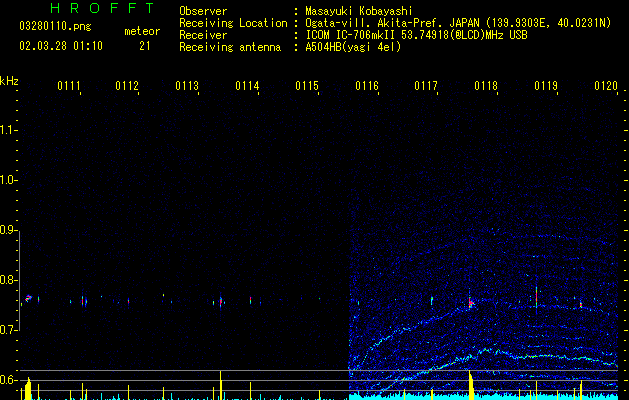Click the 0118 time marker
Viewport: 629px width, 400px height.
(486, 86)
